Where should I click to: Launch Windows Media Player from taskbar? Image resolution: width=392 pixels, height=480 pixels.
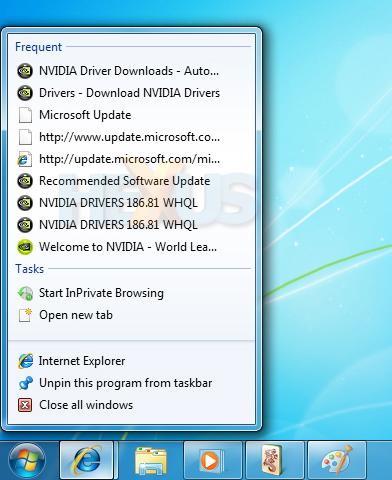pyautogui.click(x=213, y=461)
